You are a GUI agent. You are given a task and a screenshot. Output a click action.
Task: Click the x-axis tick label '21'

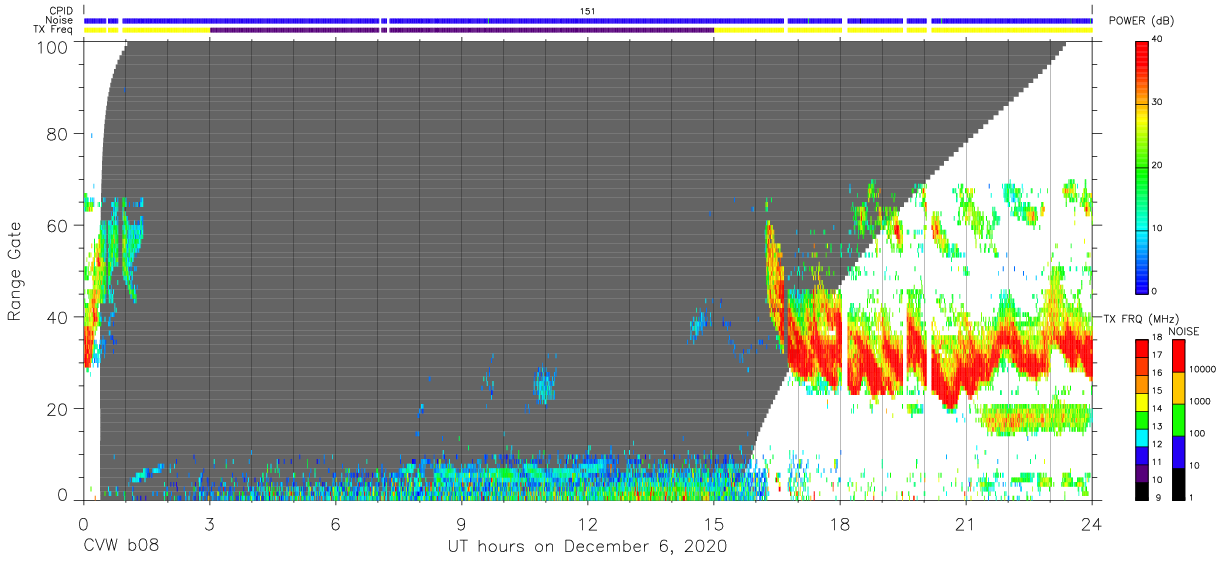coord(966,523)
